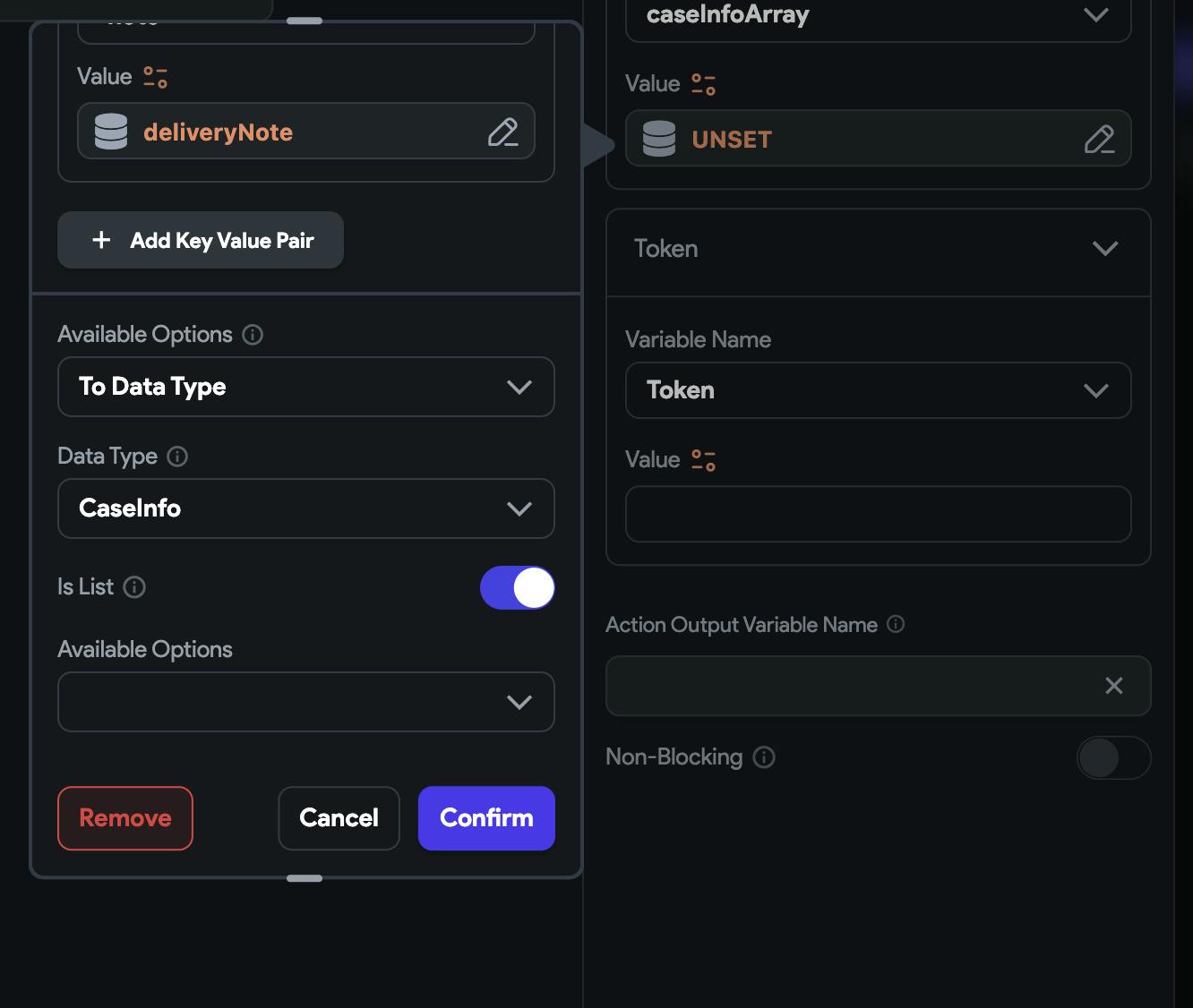Enable the Non-Blocking toggle
This screenshot has height=1008, width=1193.
point(1113,758)
